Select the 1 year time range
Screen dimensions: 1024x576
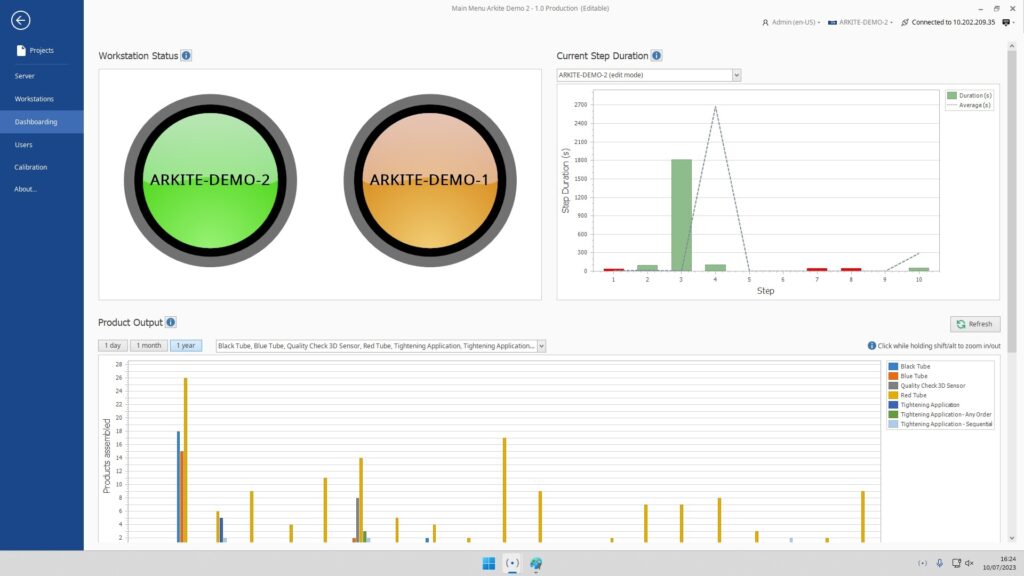click(x=185, y=346)
